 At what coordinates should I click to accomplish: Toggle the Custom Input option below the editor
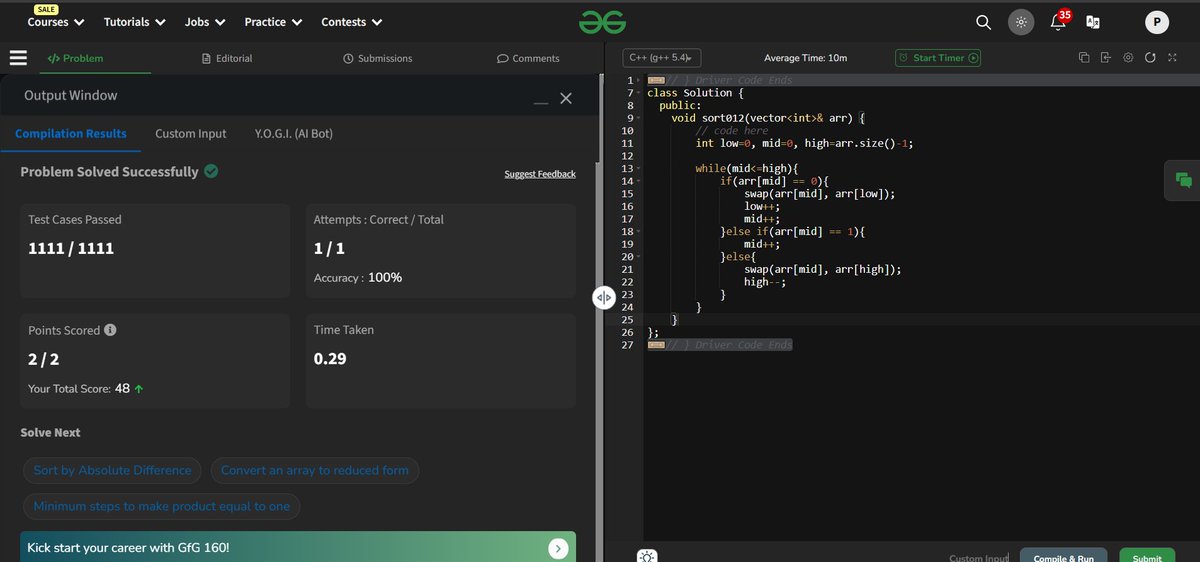coord(979,558)
